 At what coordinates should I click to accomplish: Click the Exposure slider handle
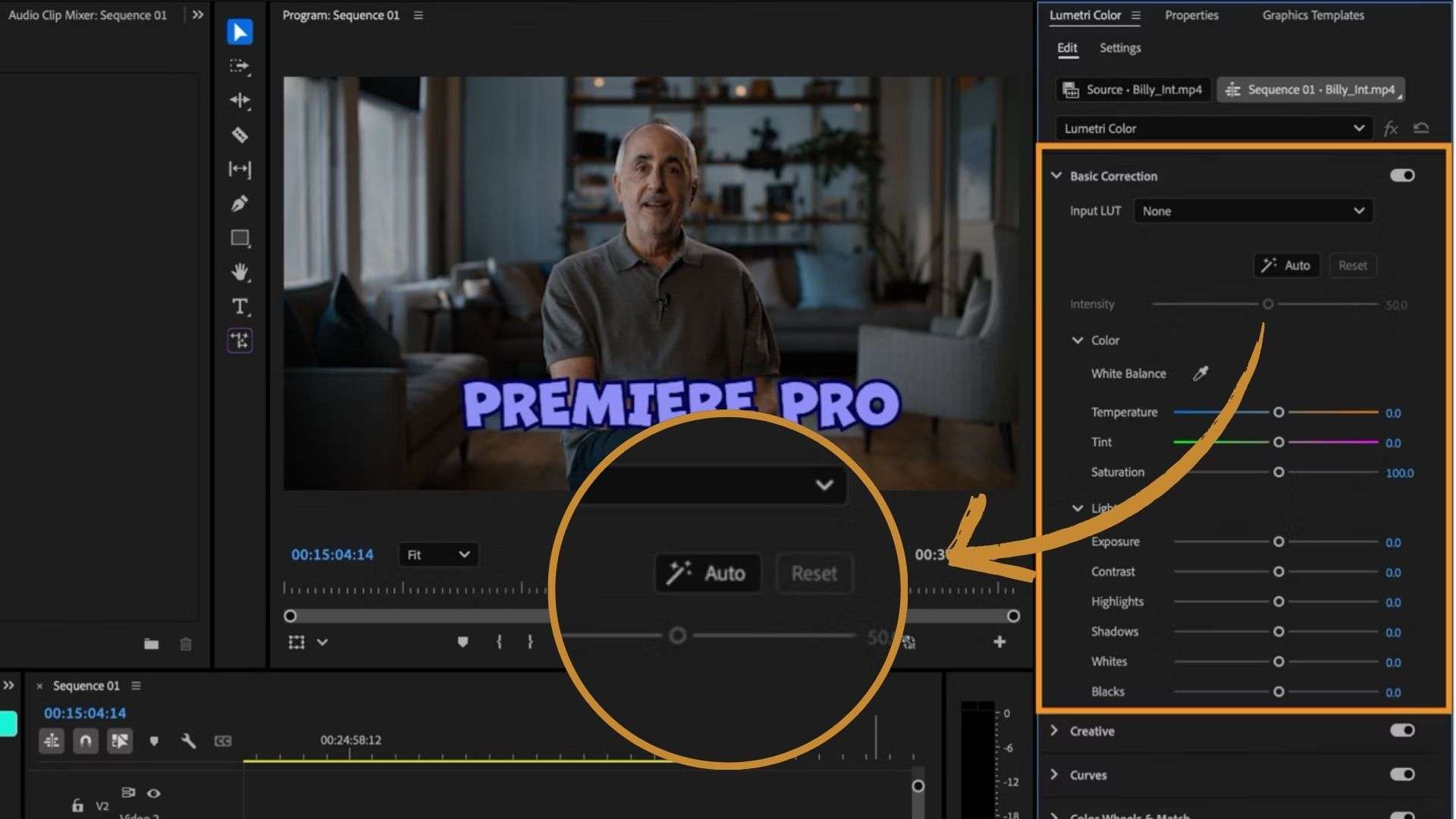(x=1279, y=542)
